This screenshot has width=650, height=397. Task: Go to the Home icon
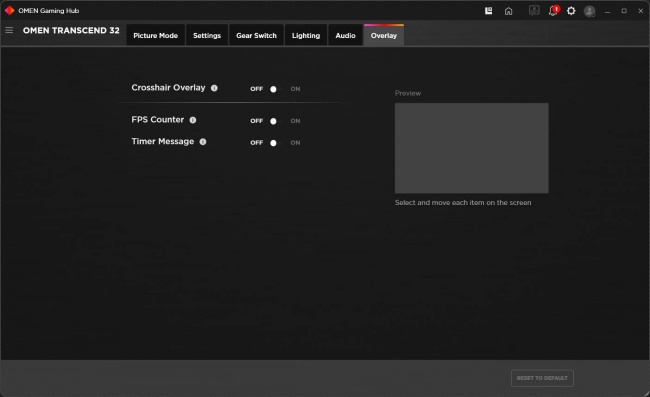[x=509, y=11]
